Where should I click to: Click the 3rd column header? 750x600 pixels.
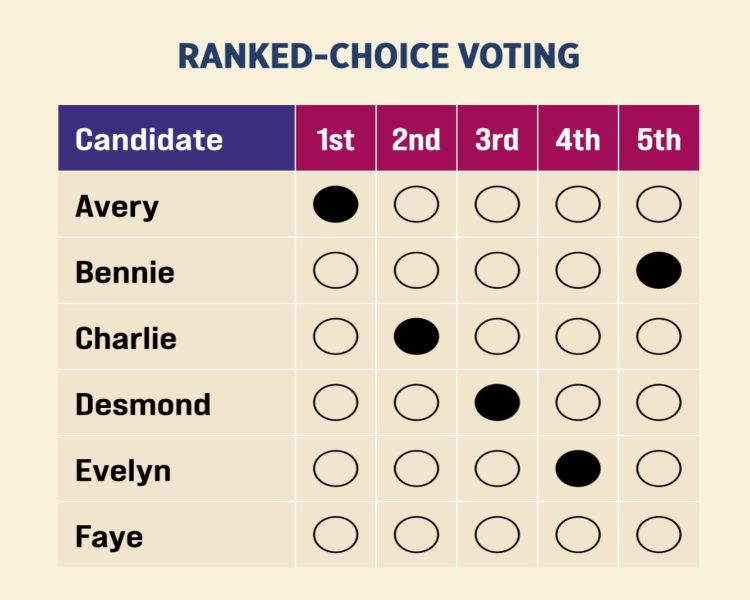pyautogui.click(x=497, y=139)
